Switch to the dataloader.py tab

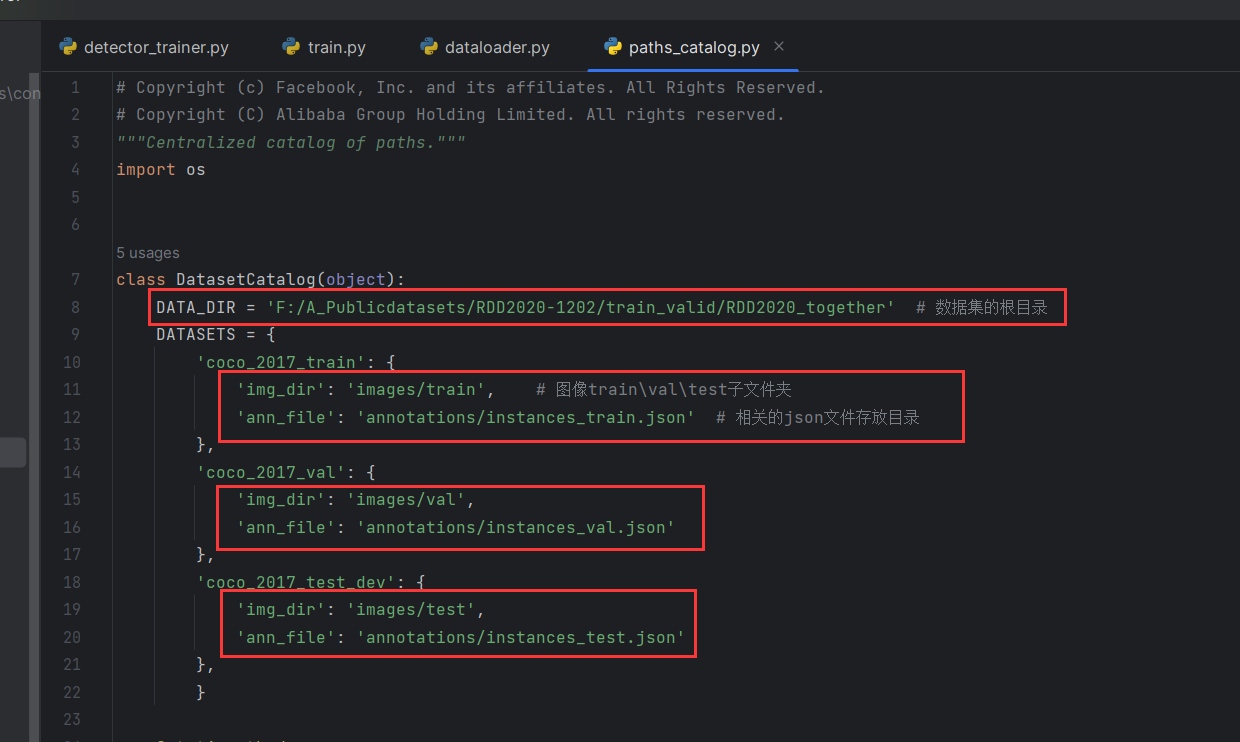(484, 47)
